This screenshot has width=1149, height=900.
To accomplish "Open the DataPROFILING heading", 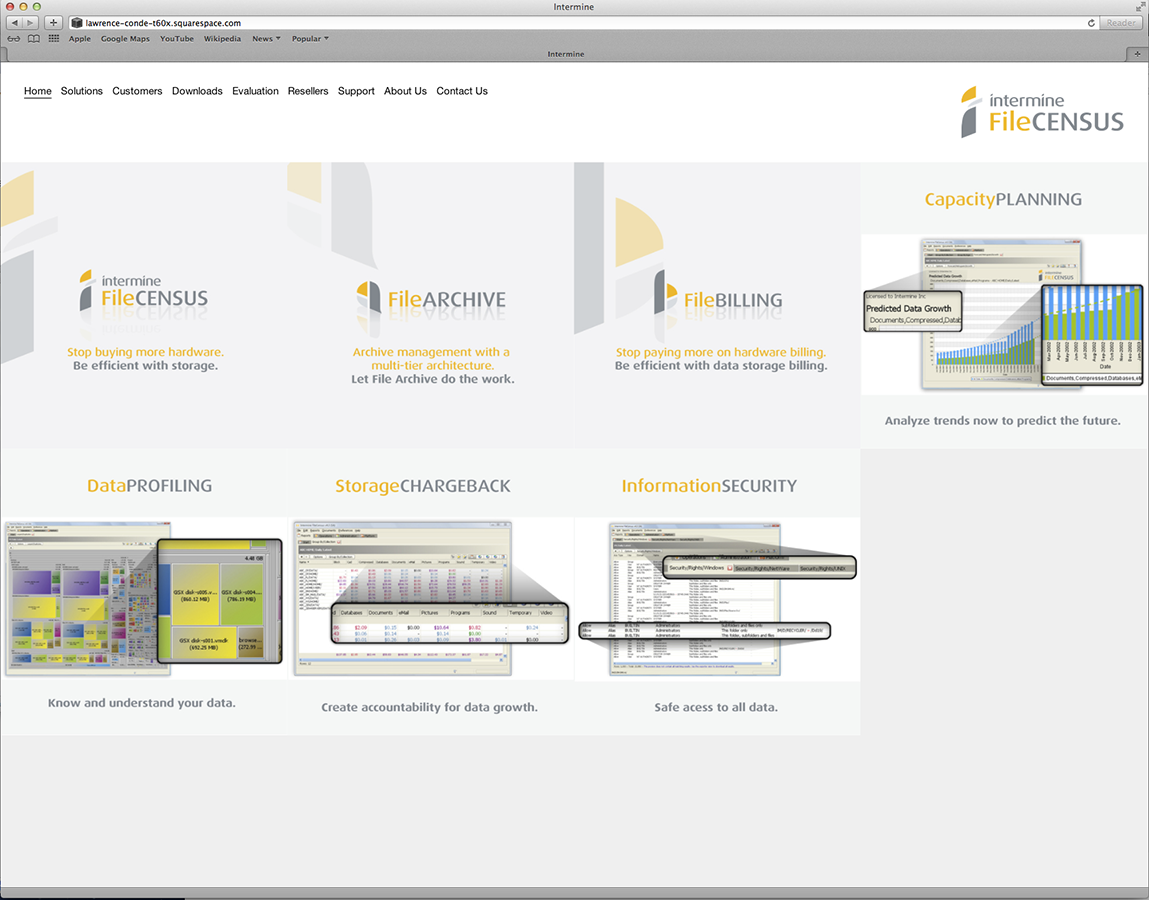I will 149,485.
